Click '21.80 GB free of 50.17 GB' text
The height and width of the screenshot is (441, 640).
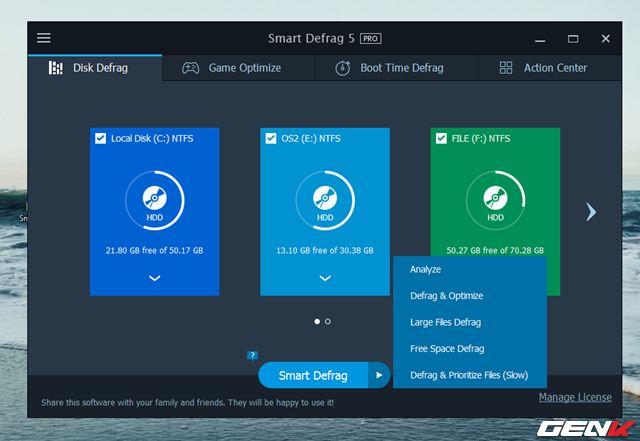[x=154, y=250]
